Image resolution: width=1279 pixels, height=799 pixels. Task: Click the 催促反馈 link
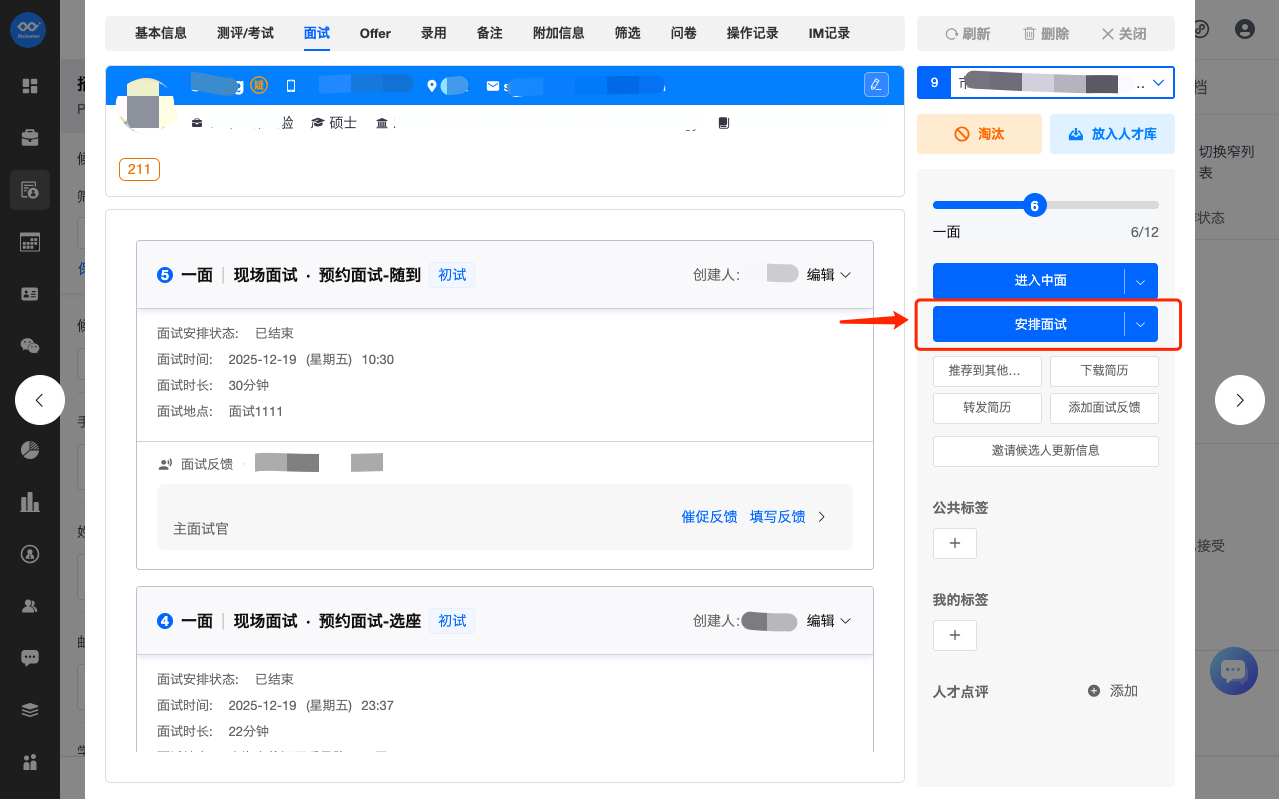(709, 517)
